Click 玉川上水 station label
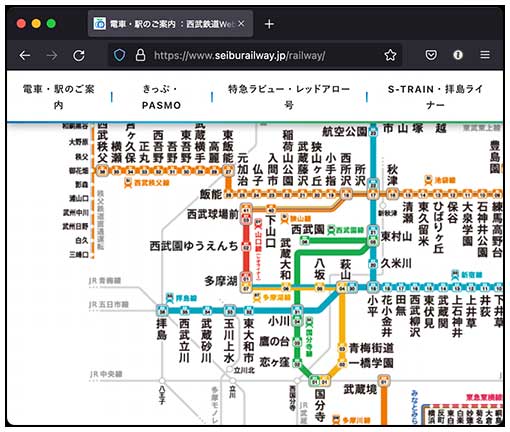Screen dimensions: 510x432 [229, 340]
